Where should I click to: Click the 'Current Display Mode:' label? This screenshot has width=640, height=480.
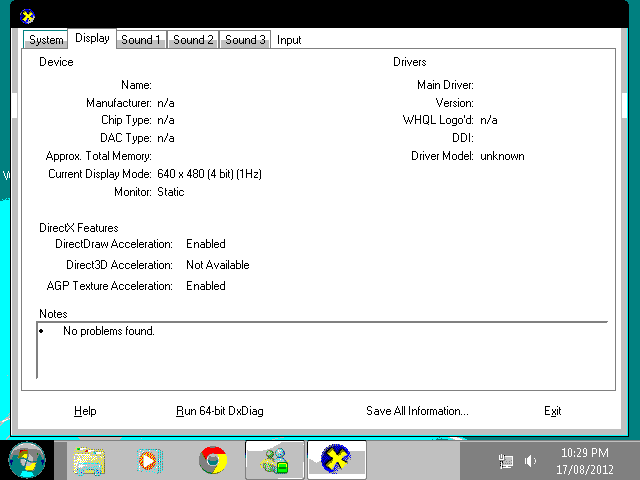click(x=100, y=174)
